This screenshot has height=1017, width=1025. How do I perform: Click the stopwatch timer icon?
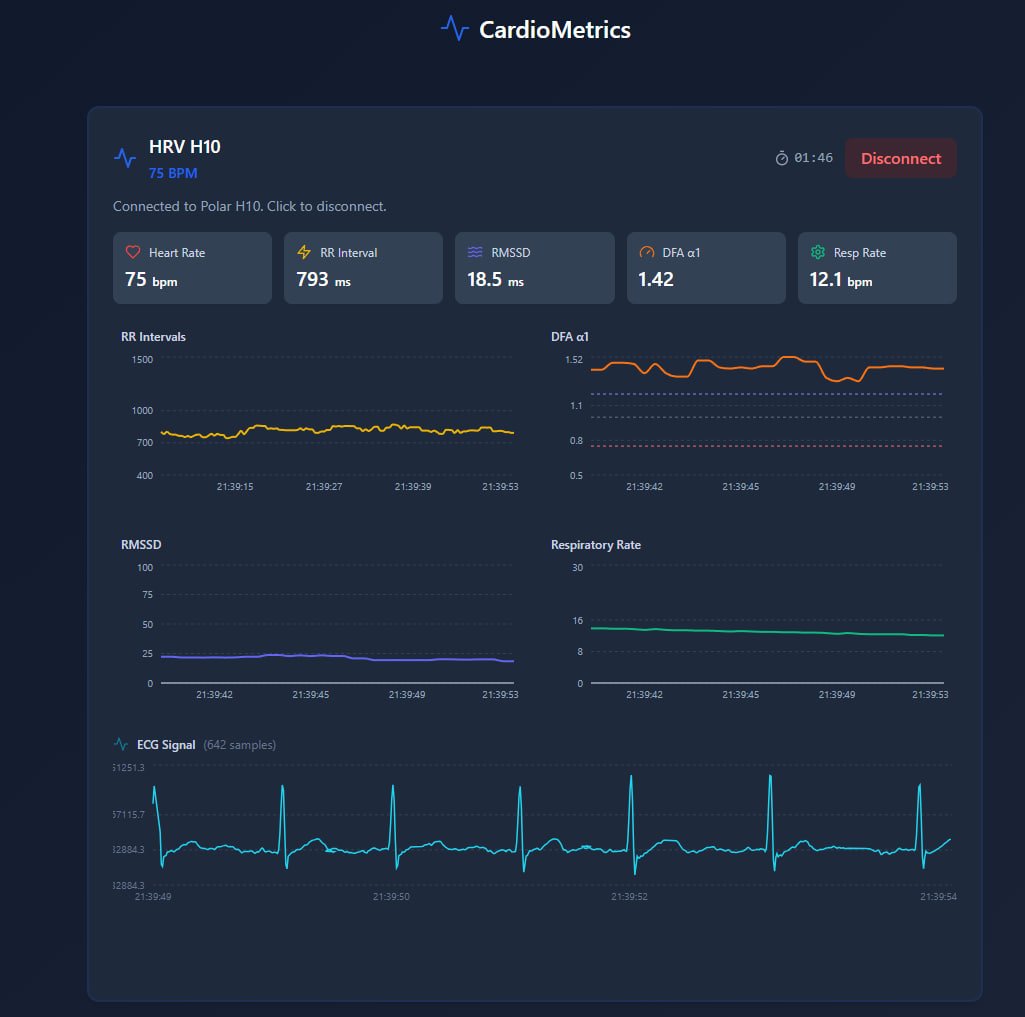coord(781,158)
